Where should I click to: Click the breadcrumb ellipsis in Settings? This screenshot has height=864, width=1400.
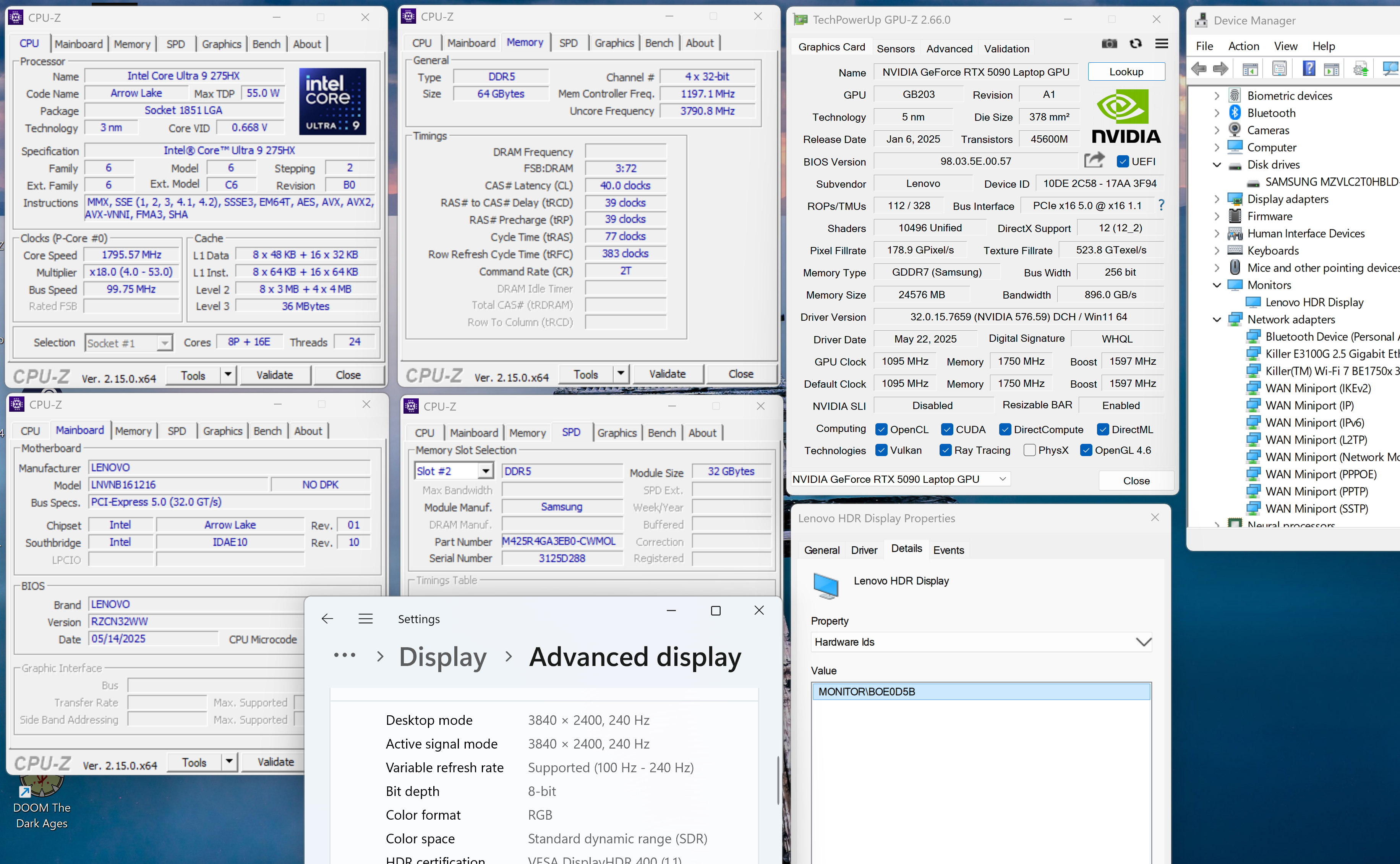click(345, 656)
